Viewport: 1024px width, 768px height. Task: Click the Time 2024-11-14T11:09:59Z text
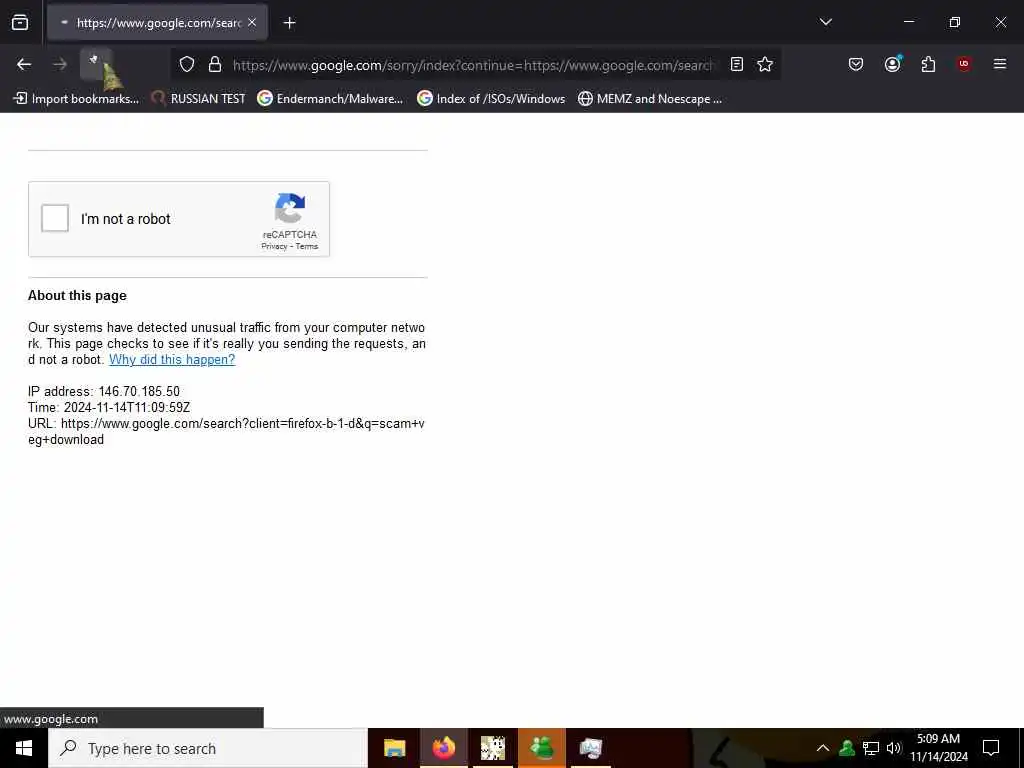point(109,408)
